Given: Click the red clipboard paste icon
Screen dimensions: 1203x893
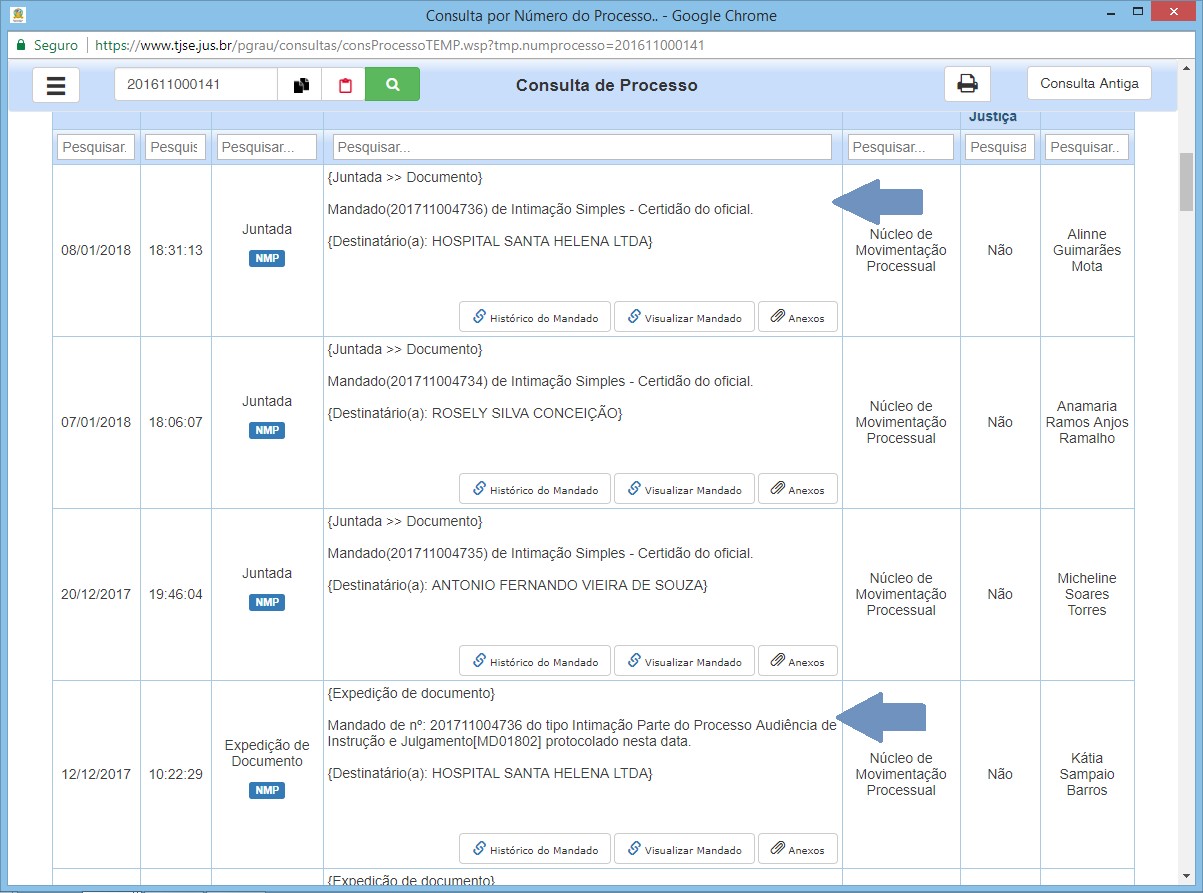Looking at the screenshot, I should coord(344,85).
